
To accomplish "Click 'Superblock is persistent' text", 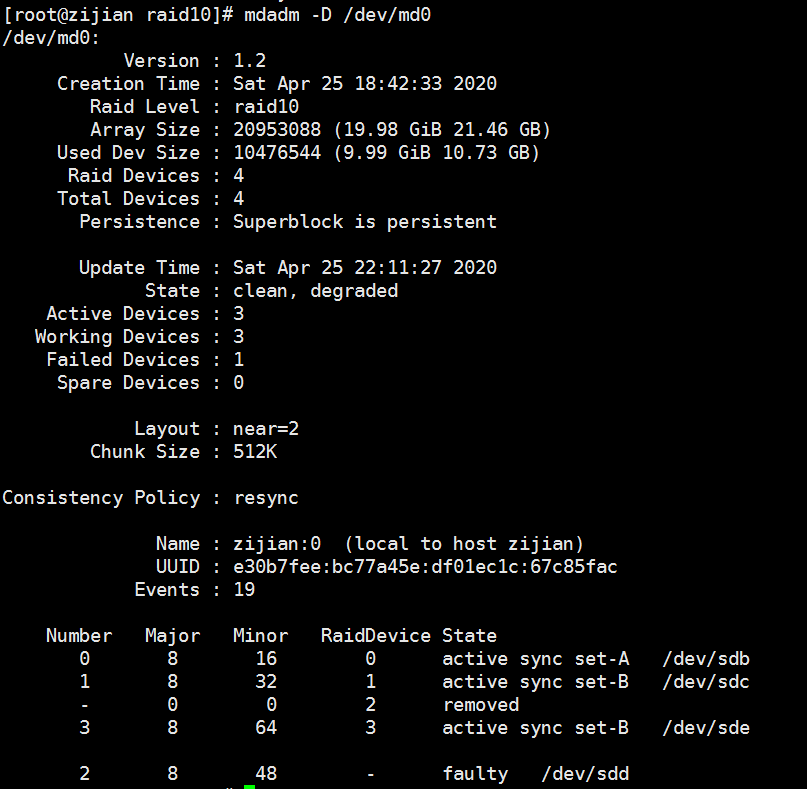I will tap(365, 222).
